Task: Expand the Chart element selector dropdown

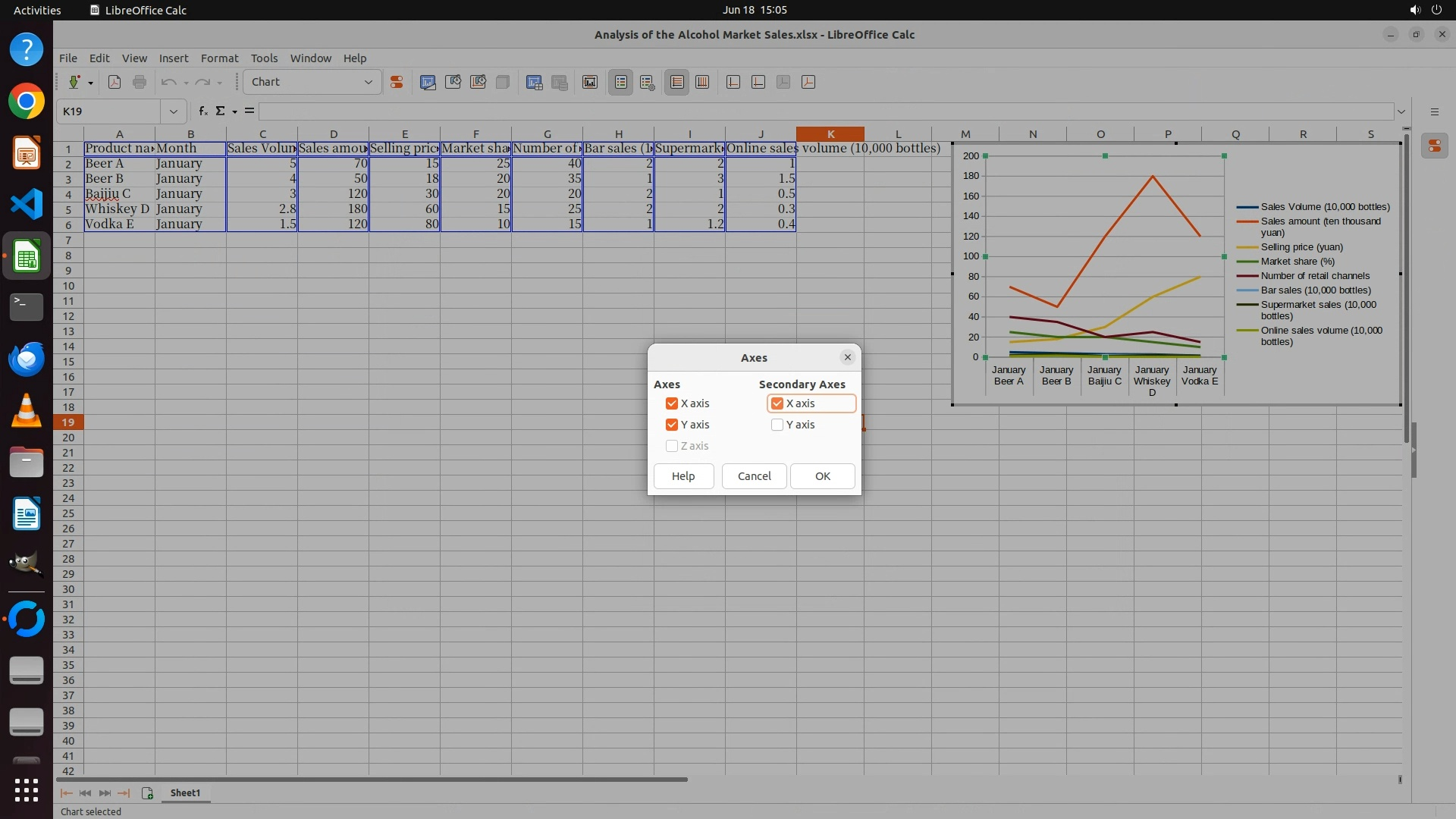Action: click(x=369, y=82)
